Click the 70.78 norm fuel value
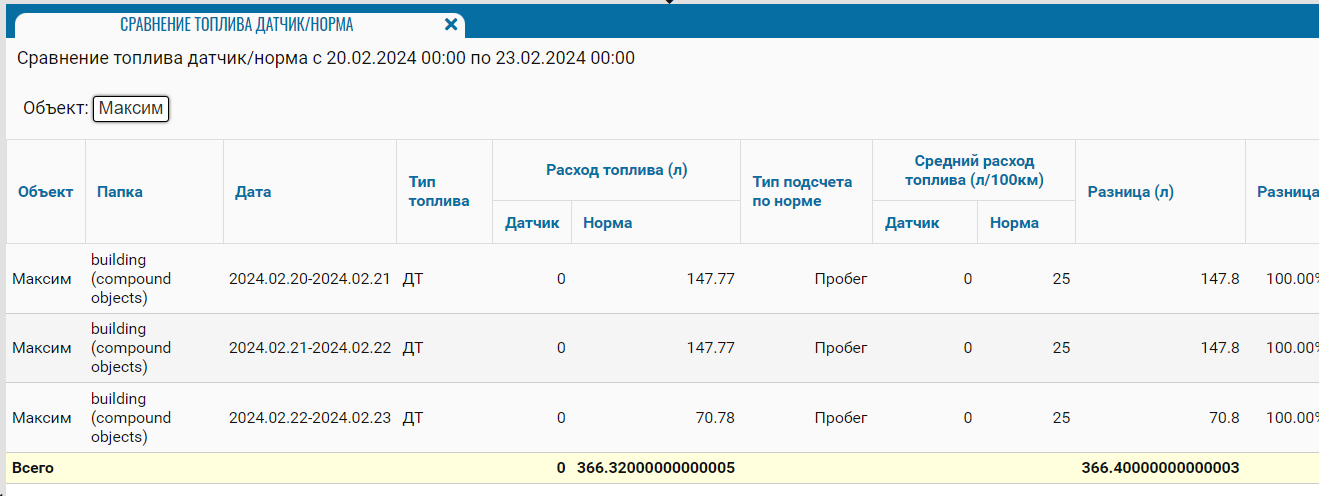1319x496 pixels. pyautogui.click(x=715, y=418)
